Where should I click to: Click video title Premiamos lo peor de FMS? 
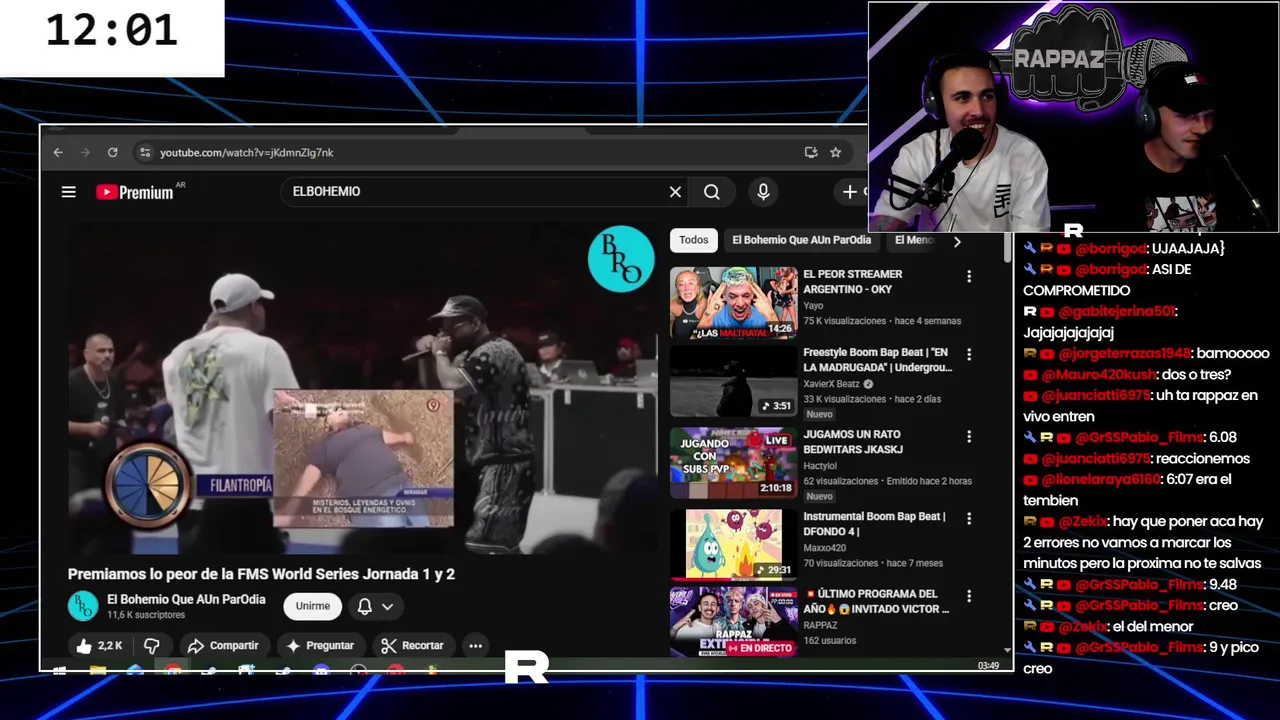point(261,574)
